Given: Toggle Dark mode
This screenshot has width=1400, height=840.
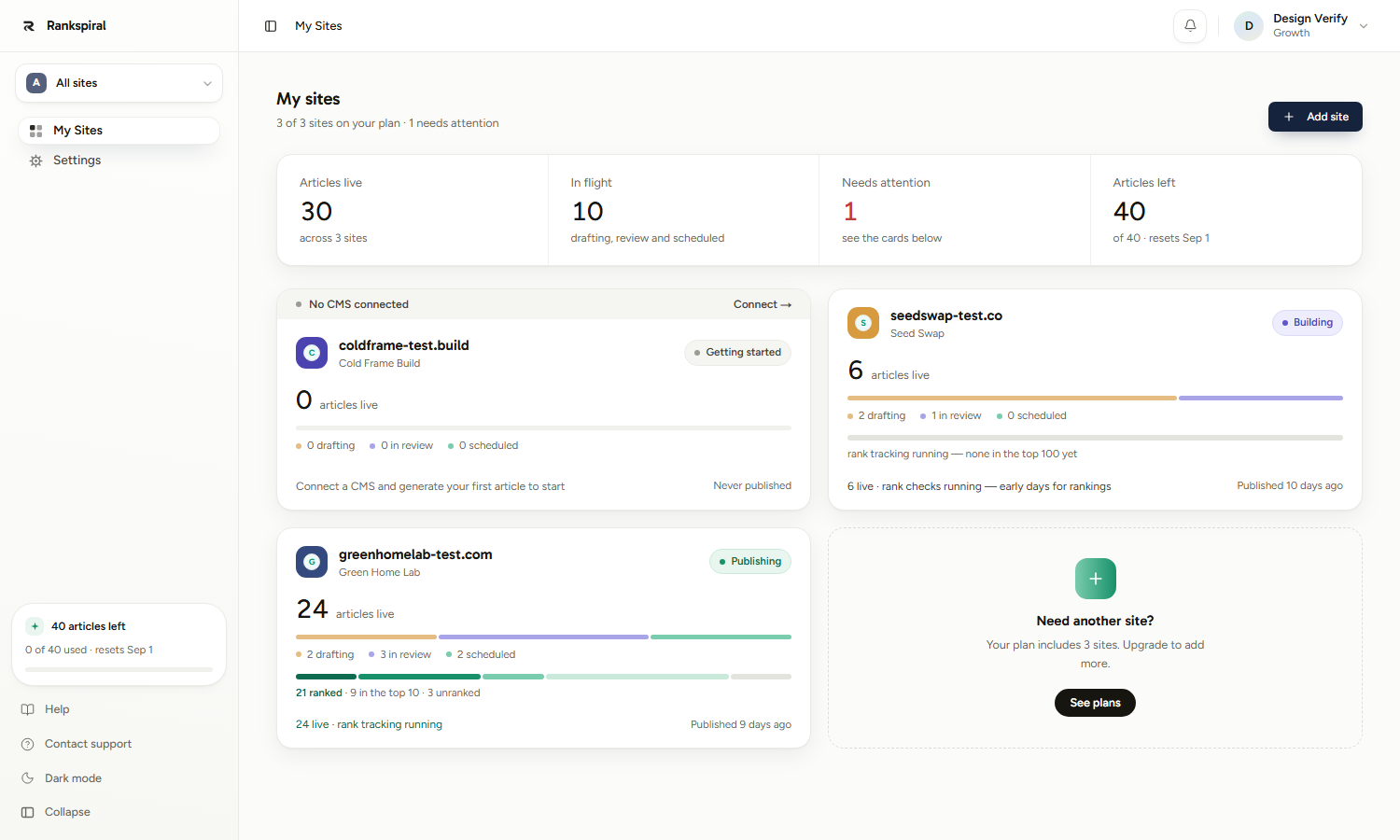Looking at the screenshot, I should (x=73, y=778).
